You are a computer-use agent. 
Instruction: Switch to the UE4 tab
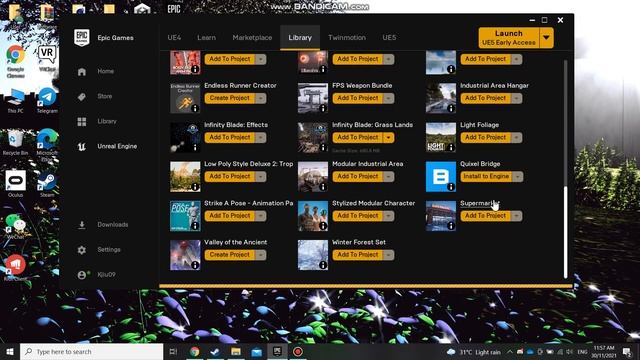[x=174, y=38]
